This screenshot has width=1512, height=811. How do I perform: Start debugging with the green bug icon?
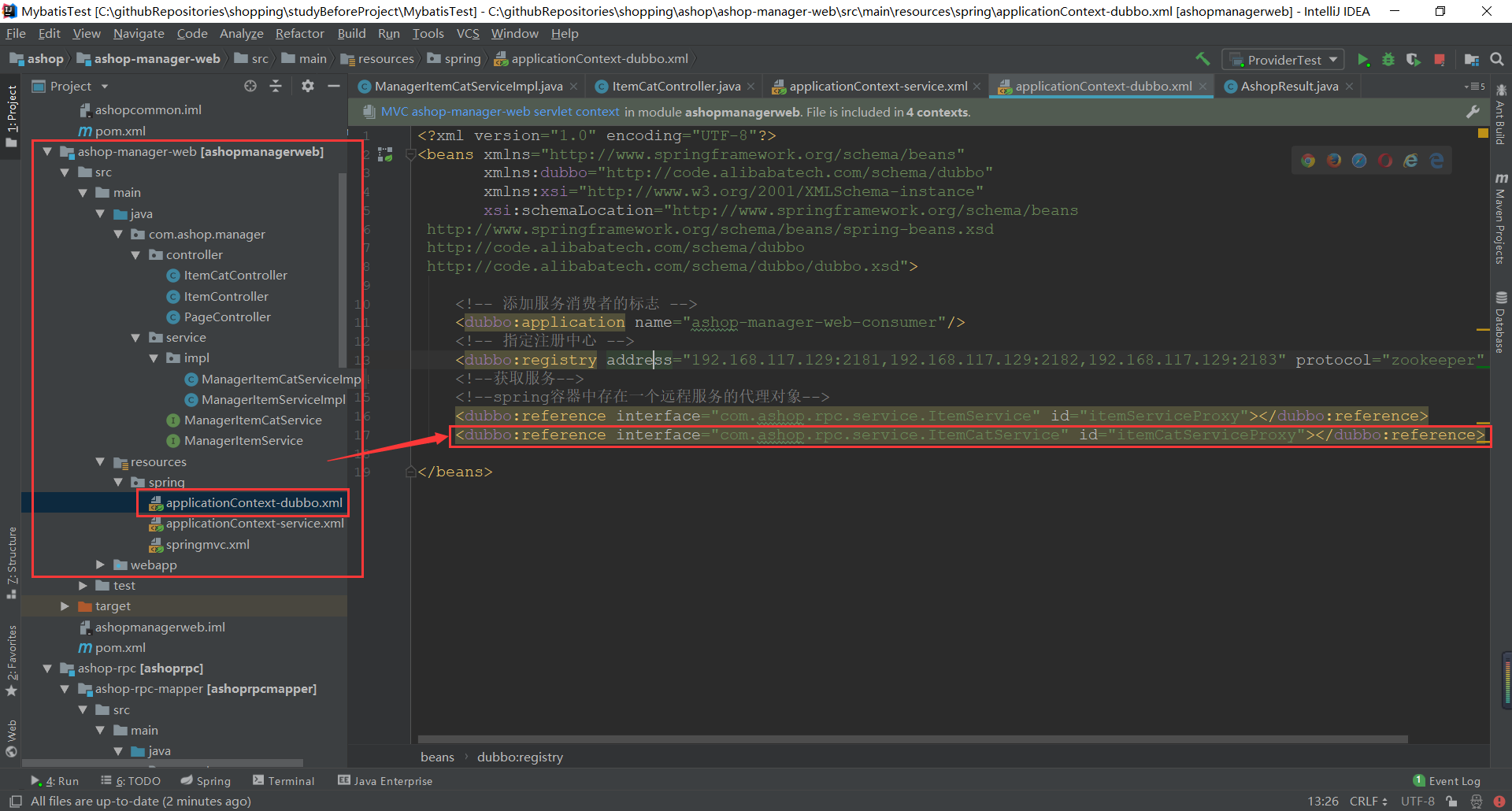coord(1388,60)
